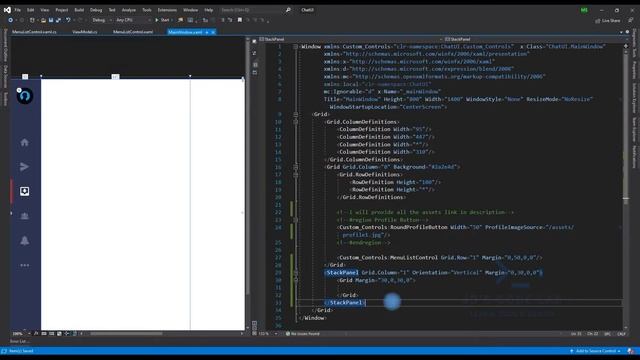The image size is (640, 360).
Task: Click the Save All icon
Action: pyautogui.click(x=58, y=20)
